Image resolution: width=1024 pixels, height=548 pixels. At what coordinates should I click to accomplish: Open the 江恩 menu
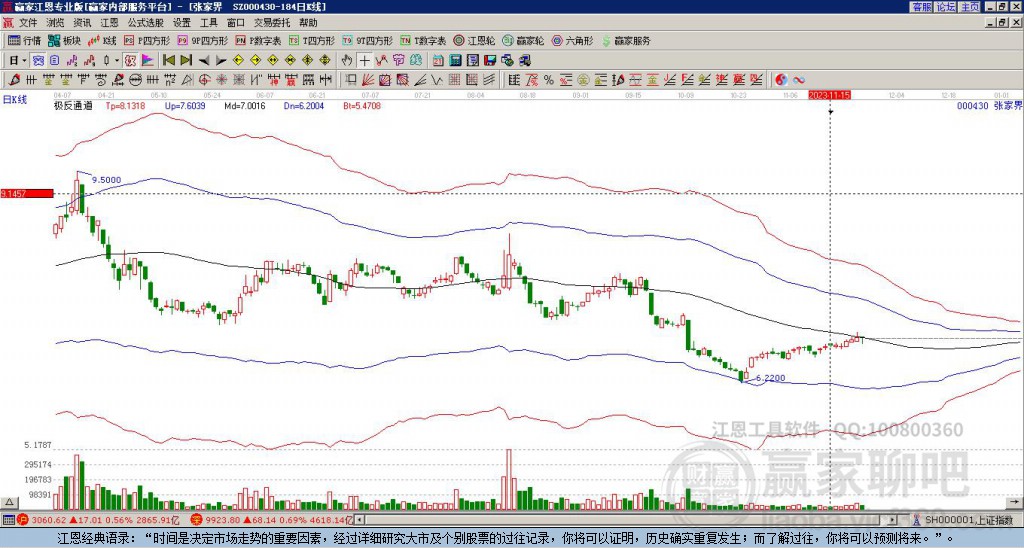point(109,22)
